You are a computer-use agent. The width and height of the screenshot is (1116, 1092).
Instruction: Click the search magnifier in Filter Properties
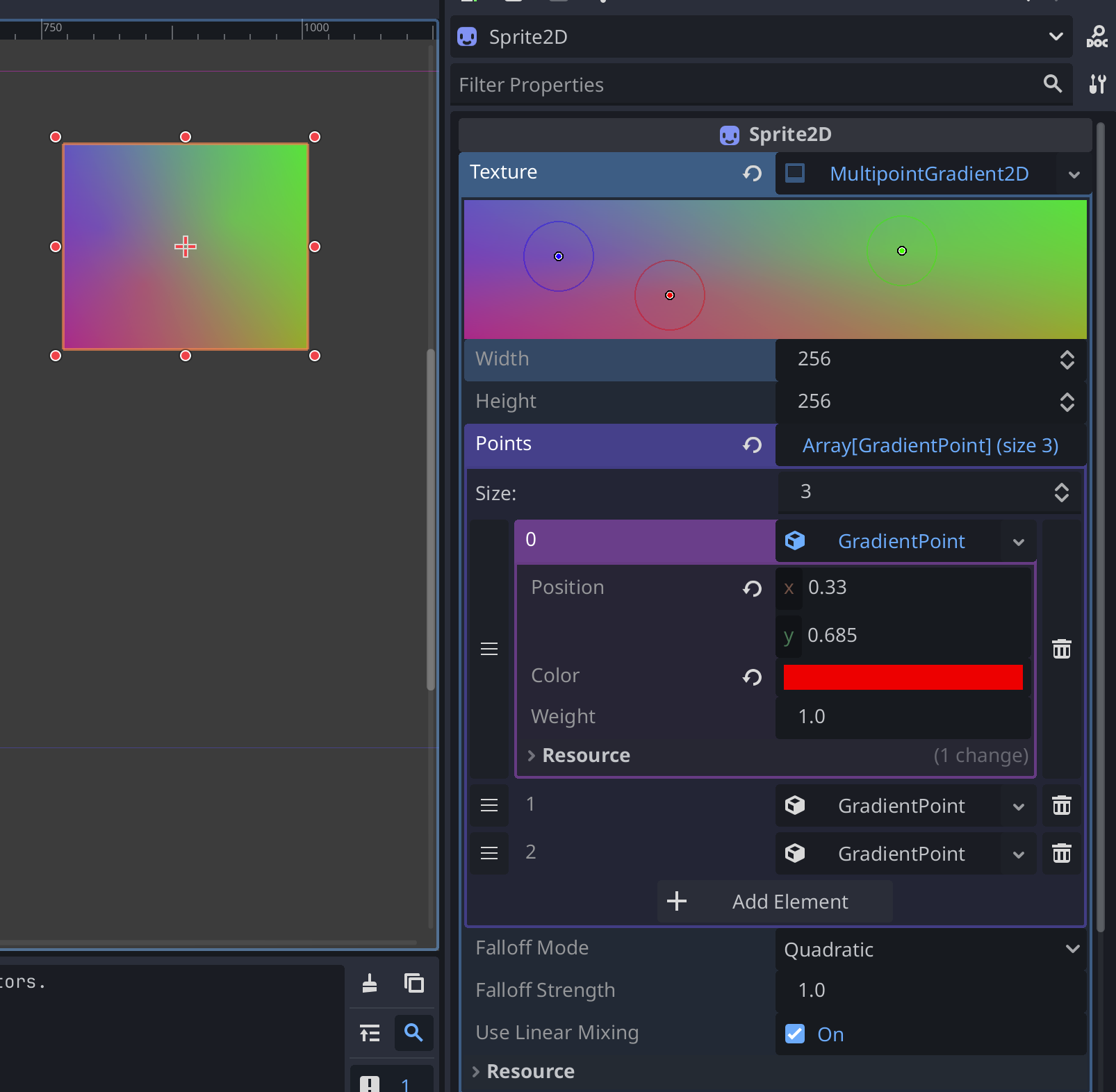(x=1053, y=84)
